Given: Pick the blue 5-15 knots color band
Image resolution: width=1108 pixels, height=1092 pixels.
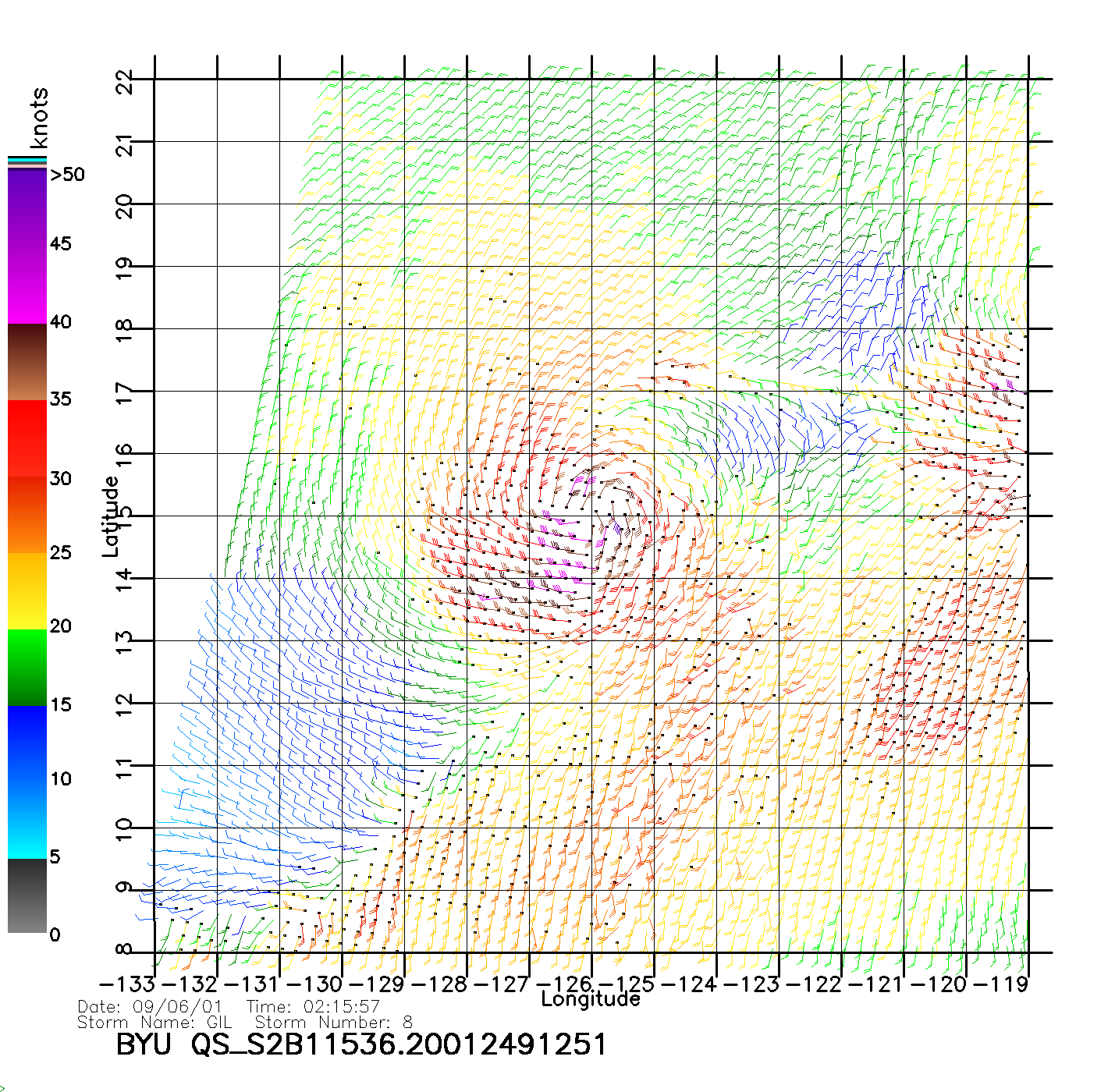Looking at the screenshot, I should 27,780.
